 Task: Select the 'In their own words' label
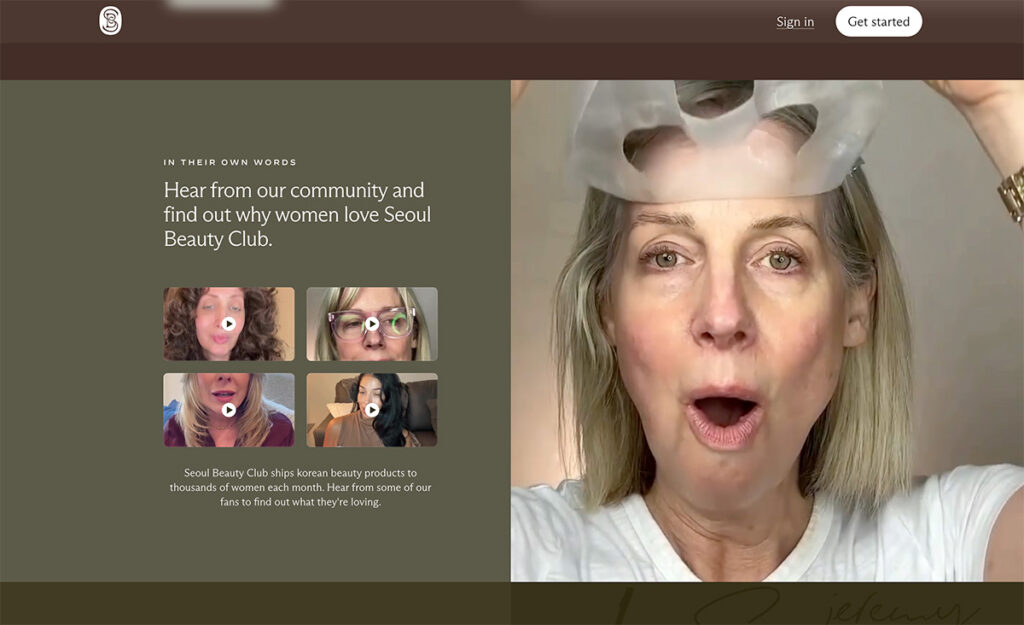(230, 162)
